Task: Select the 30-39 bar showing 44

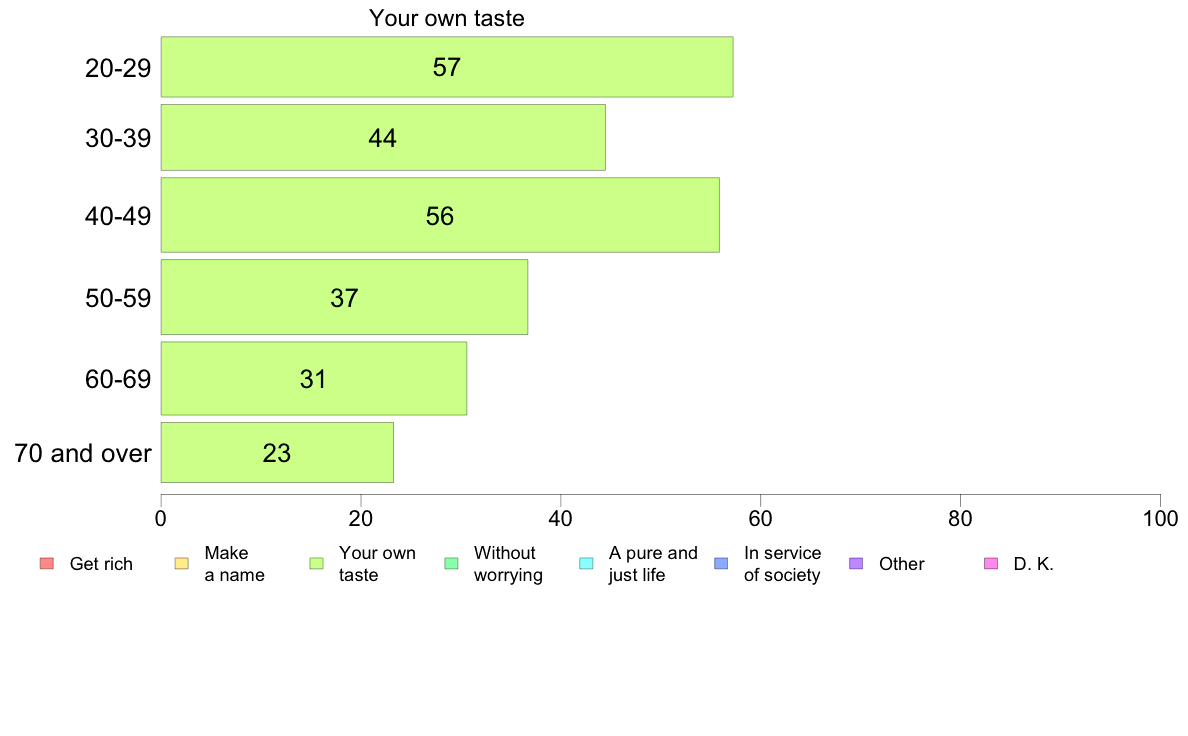Action: (x=383, y=137)
